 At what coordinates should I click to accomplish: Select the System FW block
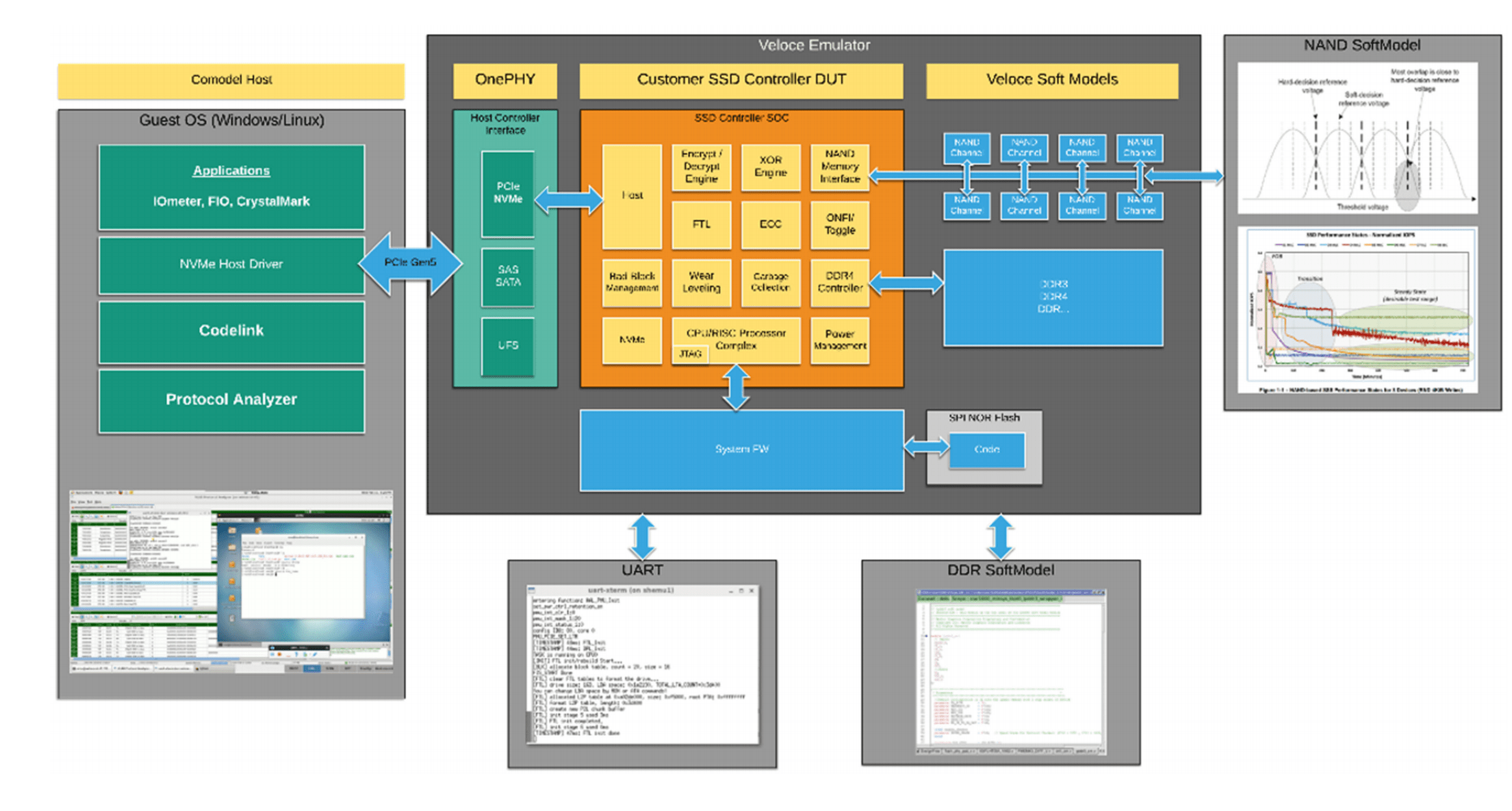click(741, 450)
